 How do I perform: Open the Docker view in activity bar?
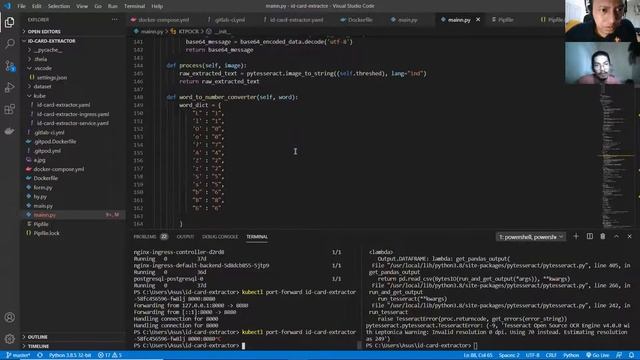(x=9, y=131)
